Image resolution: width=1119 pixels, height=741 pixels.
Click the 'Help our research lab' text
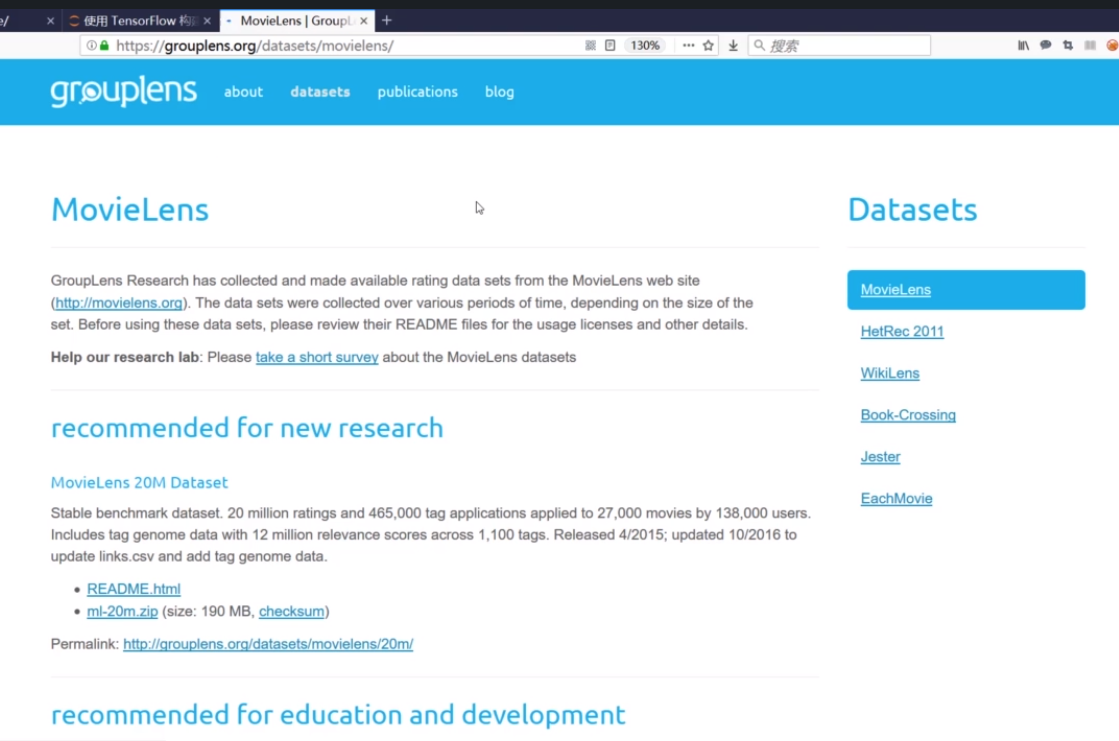pyautogui.click(x=125, y=357)
